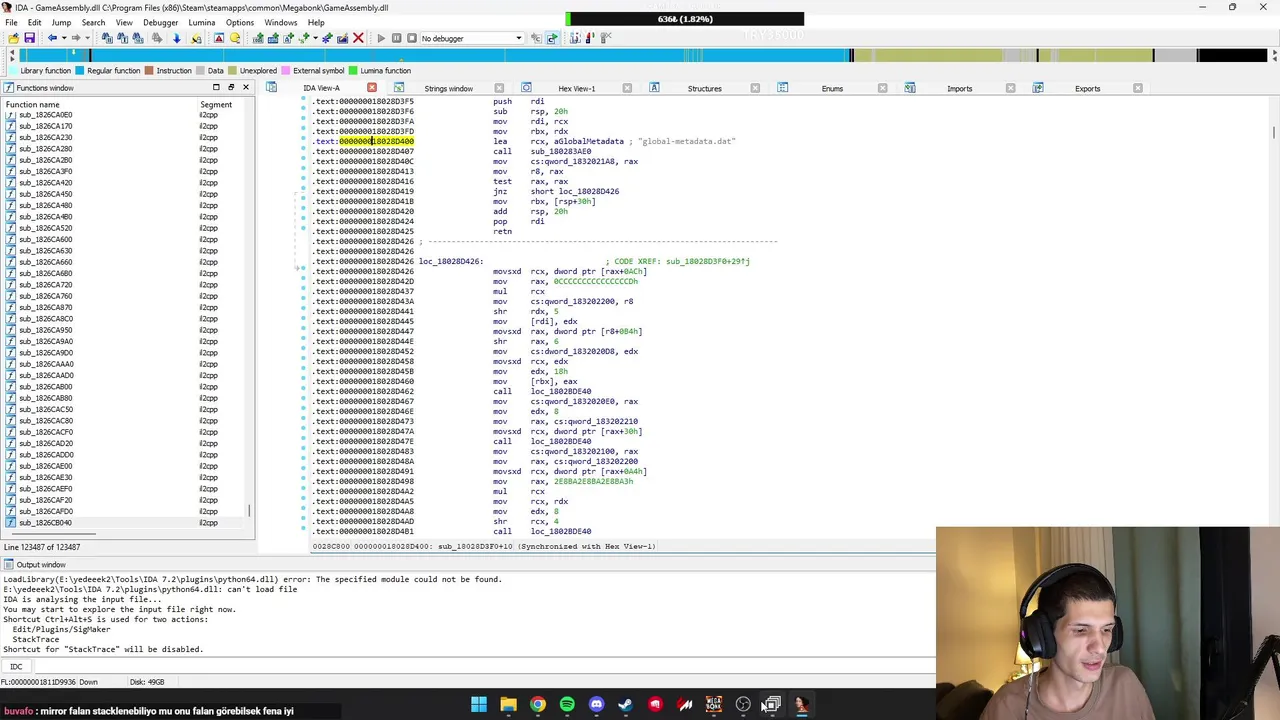Click the red-framed A text toolbar icon
The image size is (1280, 720).
point(219,38)
